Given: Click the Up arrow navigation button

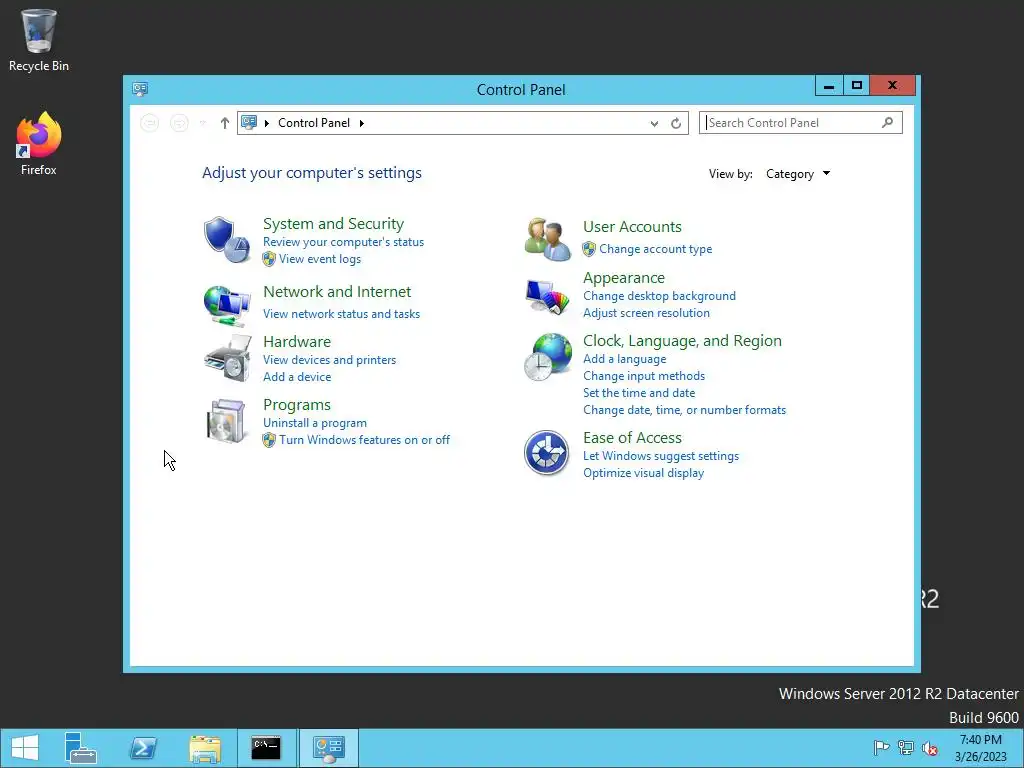Looking at the screenshot, I should coord(225,123).
